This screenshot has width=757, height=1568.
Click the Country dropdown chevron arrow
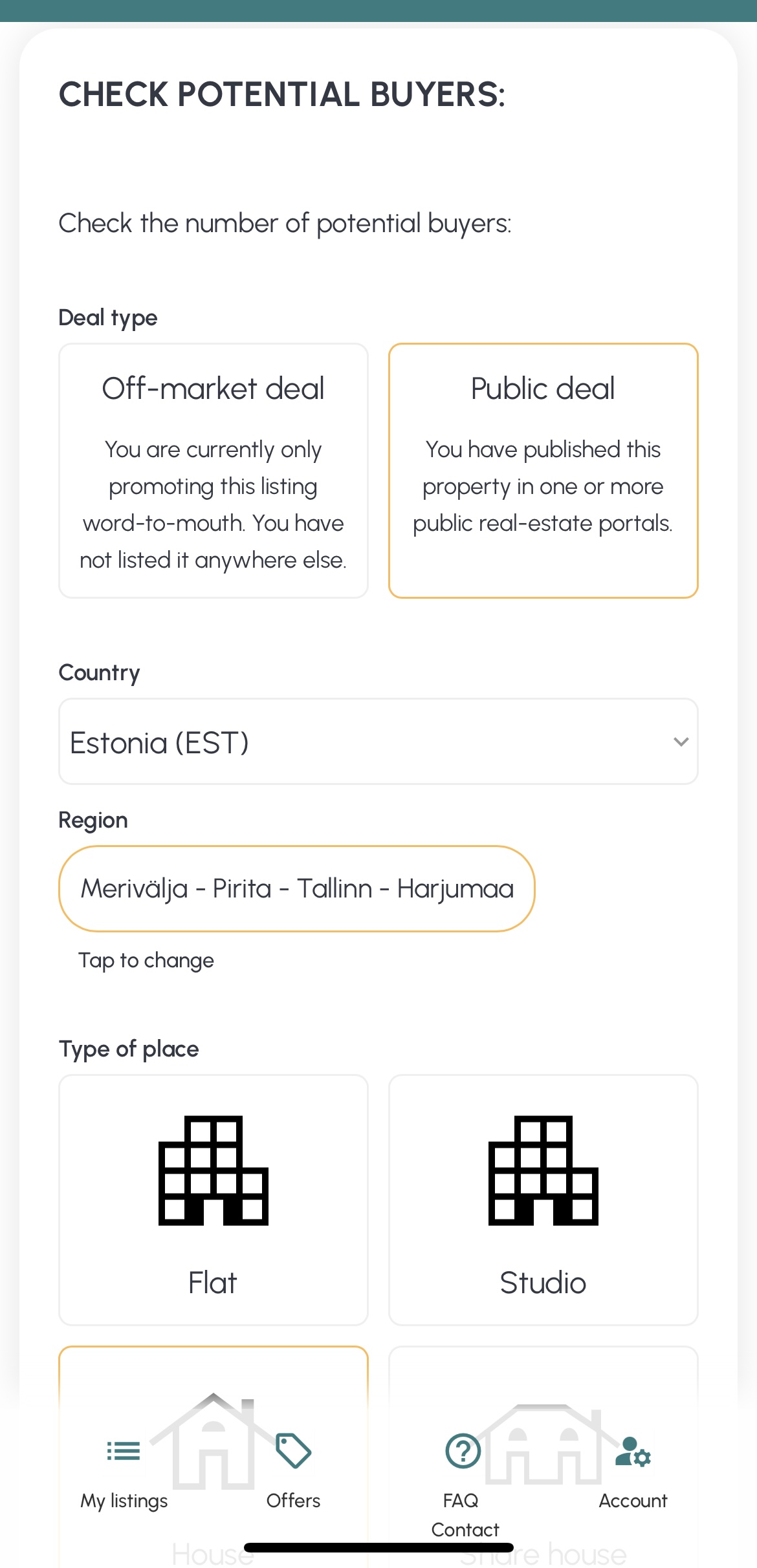pos(681,742)
